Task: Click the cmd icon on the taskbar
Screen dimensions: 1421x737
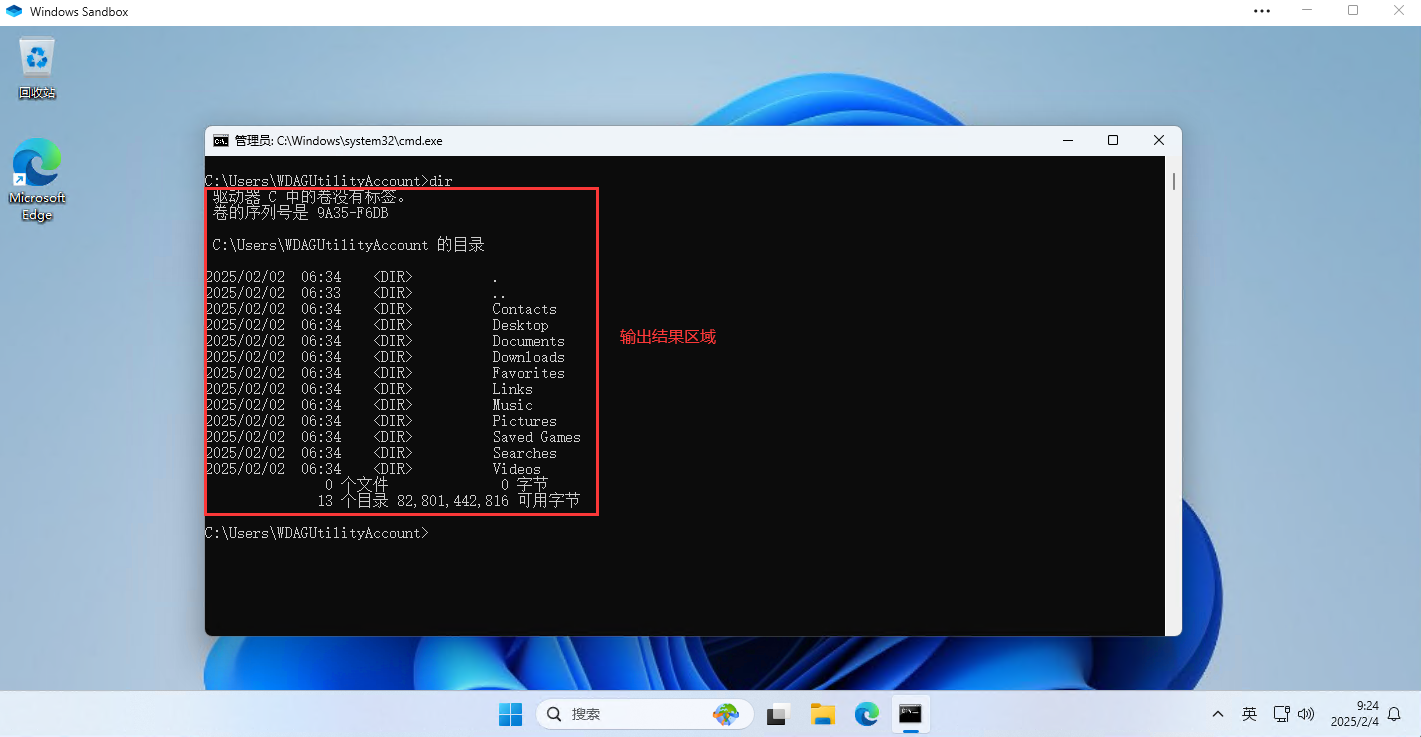Action: point(910,714)
